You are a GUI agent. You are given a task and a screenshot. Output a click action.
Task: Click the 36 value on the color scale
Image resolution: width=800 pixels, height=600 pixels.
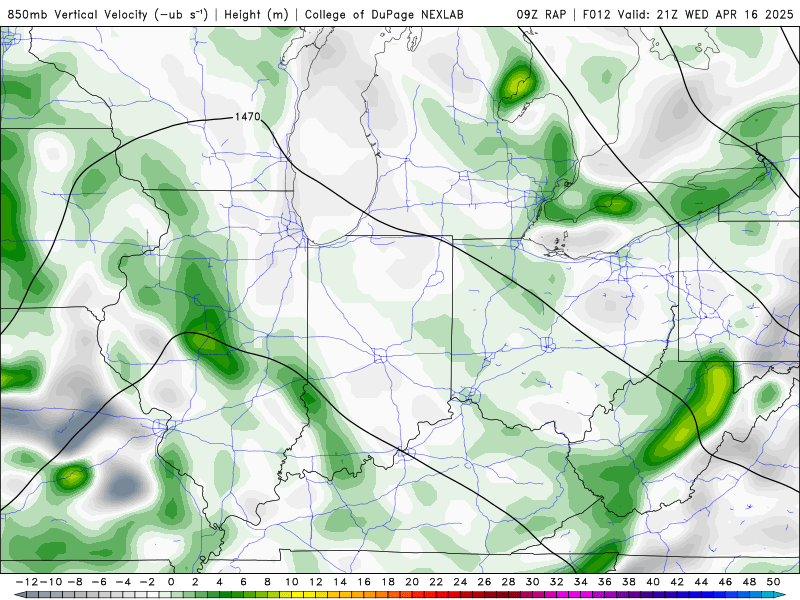(x=605, y=582)
